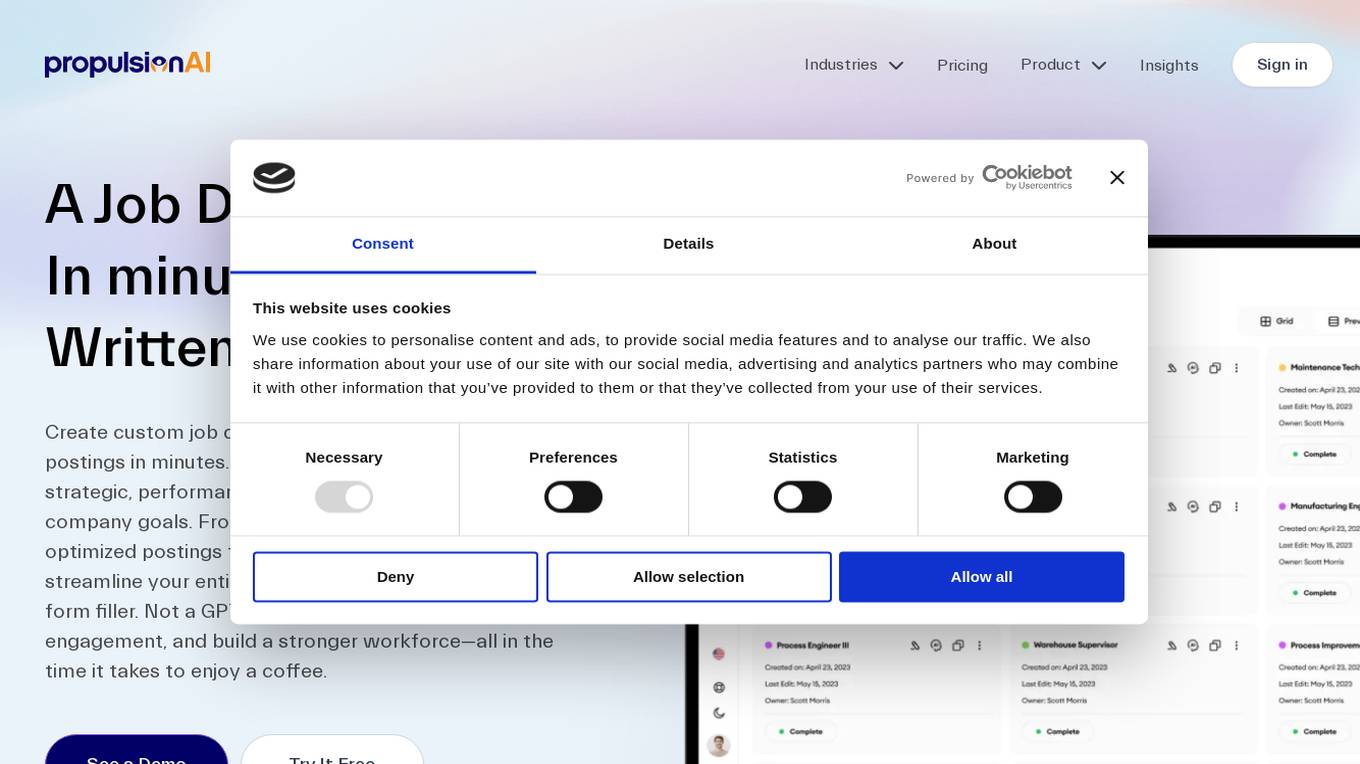Duplicate the Process Engineer III card
The image size is (1360, 764).
tap(958, 645)
